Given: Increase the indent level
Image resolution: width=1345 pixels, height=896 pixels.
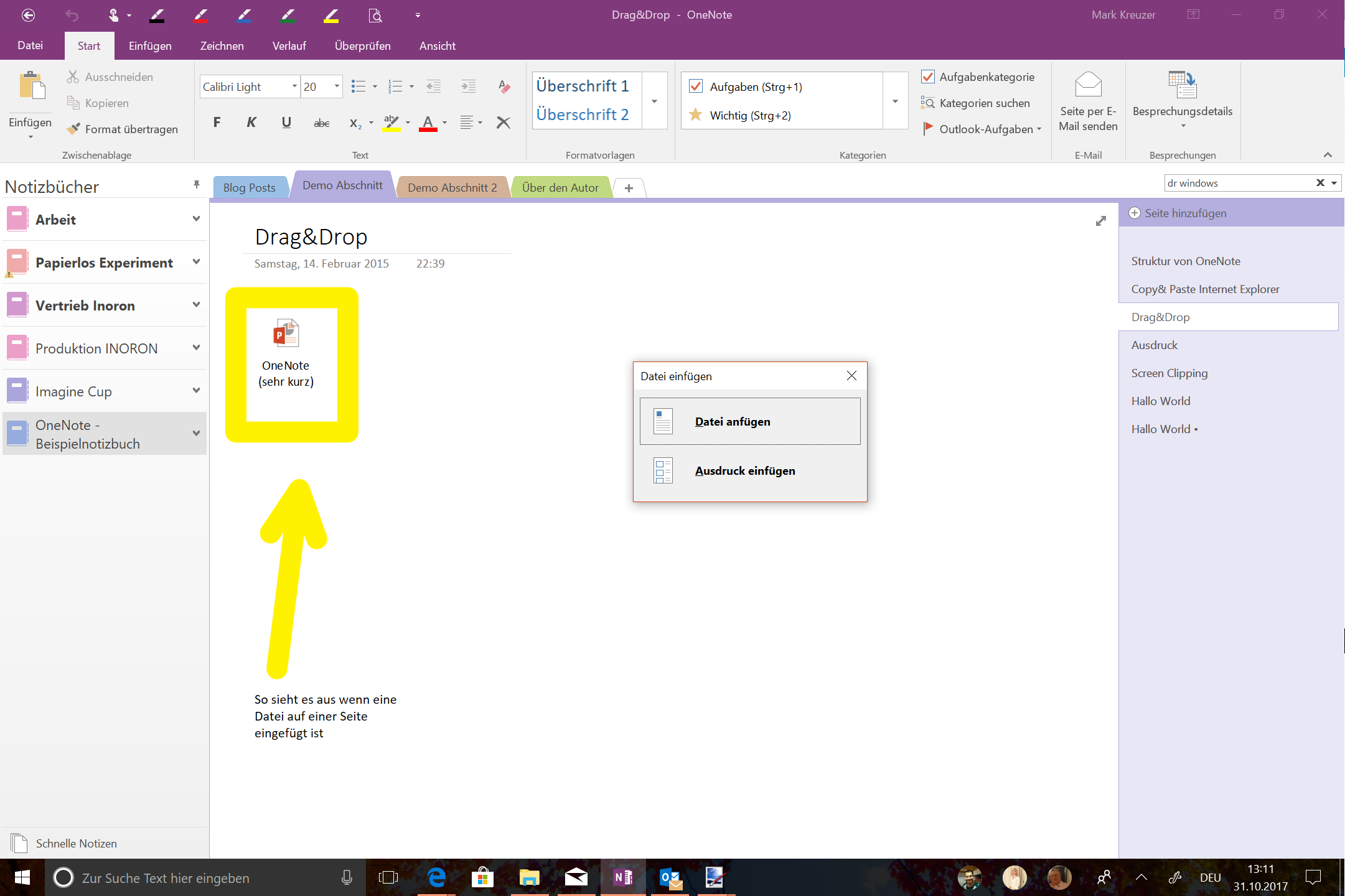Looking at the screenshot, I should point(468,86).
